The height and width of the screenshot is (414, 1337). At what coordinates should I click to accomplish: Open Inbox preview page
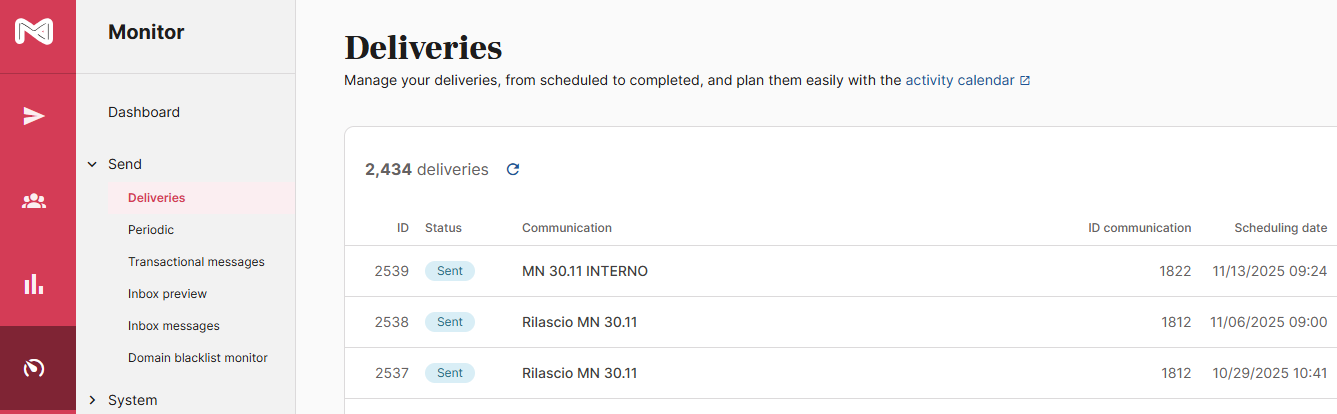click(x=167, y=294)
